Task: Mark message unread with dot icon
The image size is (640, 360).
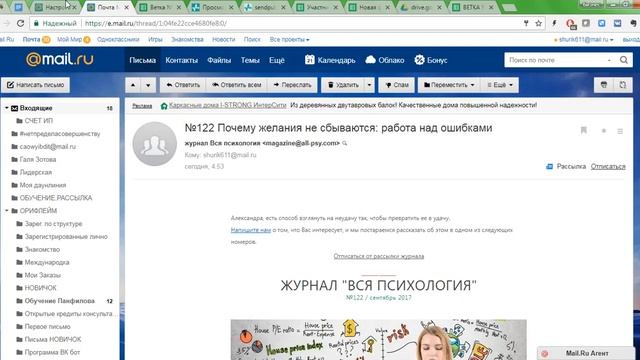Action: (x=604, y=131)
